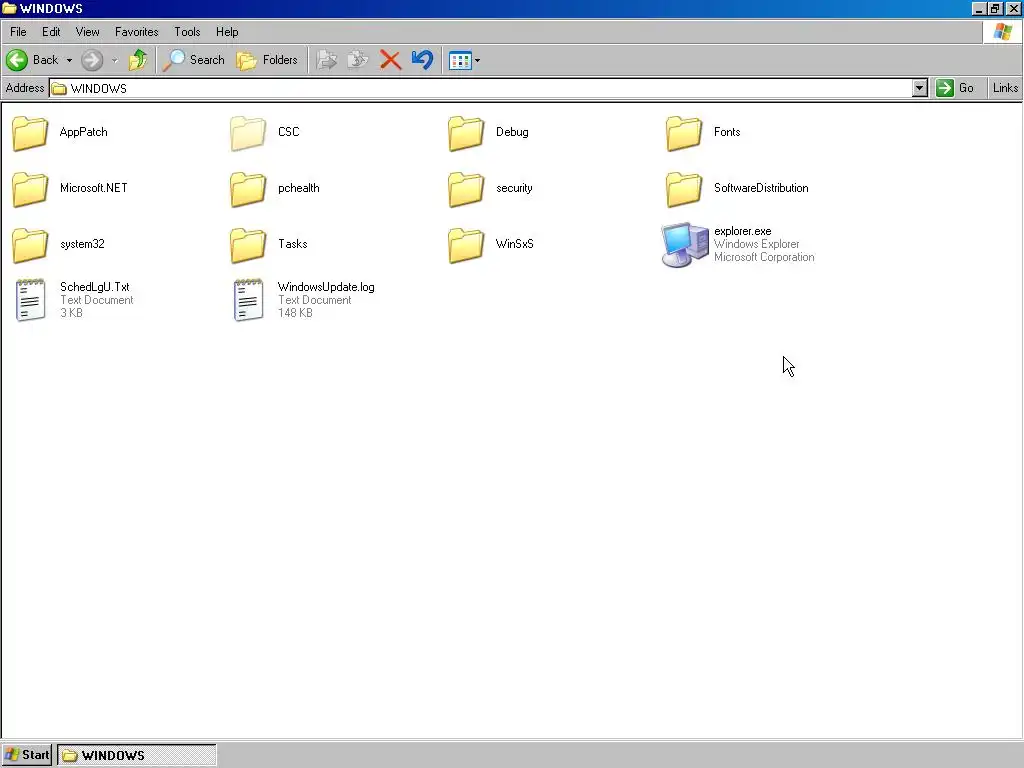1024x768 pixels.
Task: Click the Start button
Action: point(27,755)
